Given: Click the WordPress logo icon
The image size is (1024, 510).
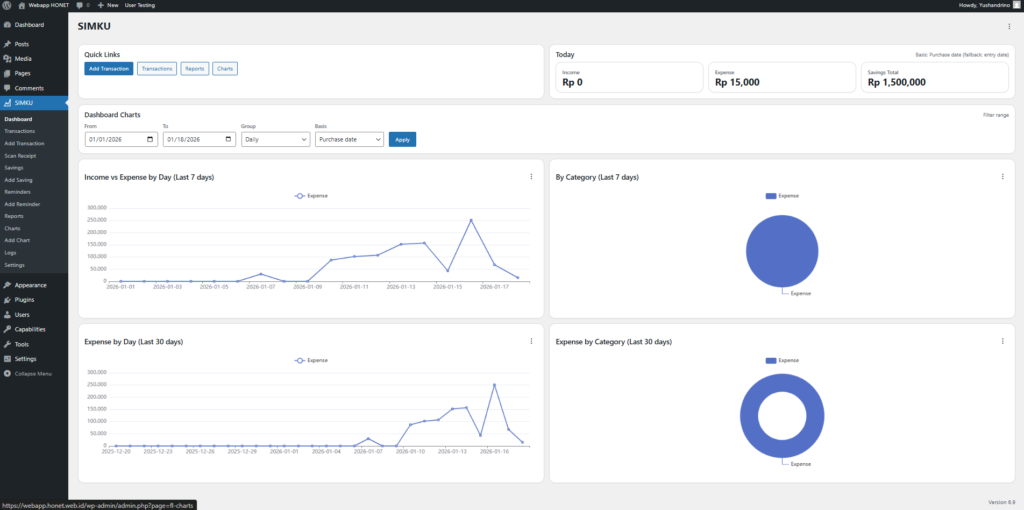Looking at the screenshot, I should pos(7,5).
